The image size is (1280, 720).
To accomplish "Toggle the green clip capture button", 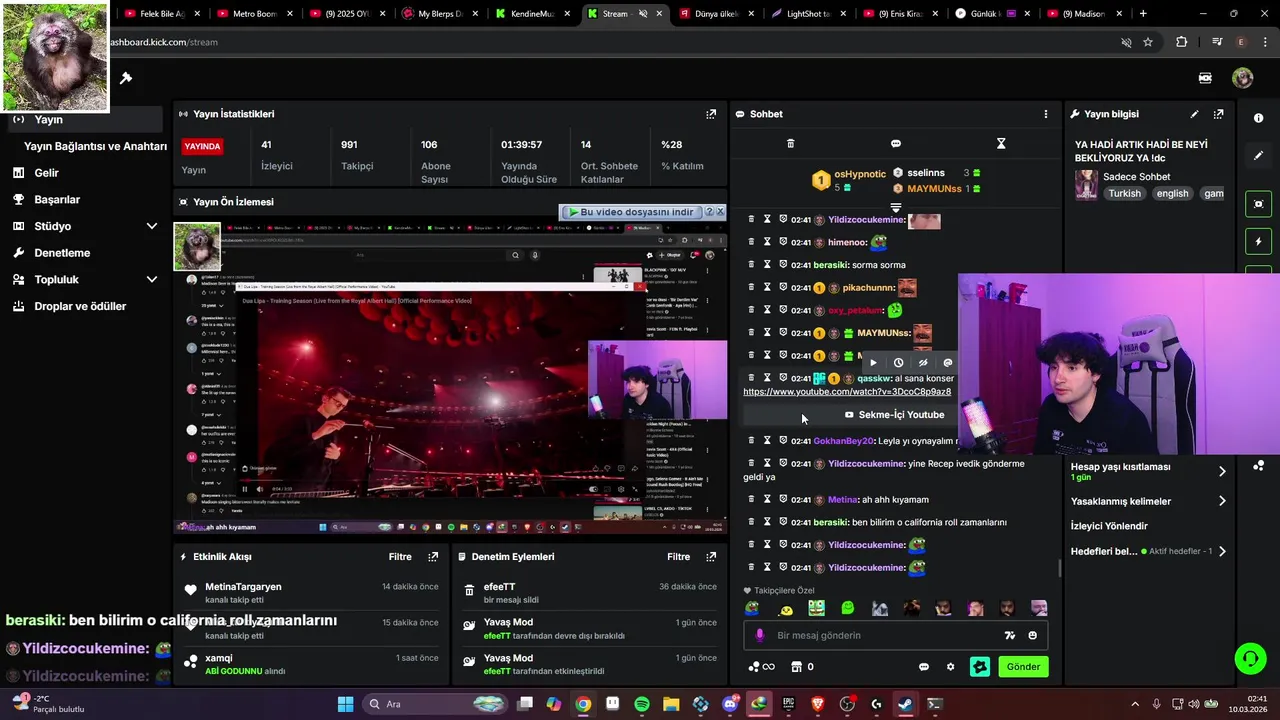I will point(1258,204).
